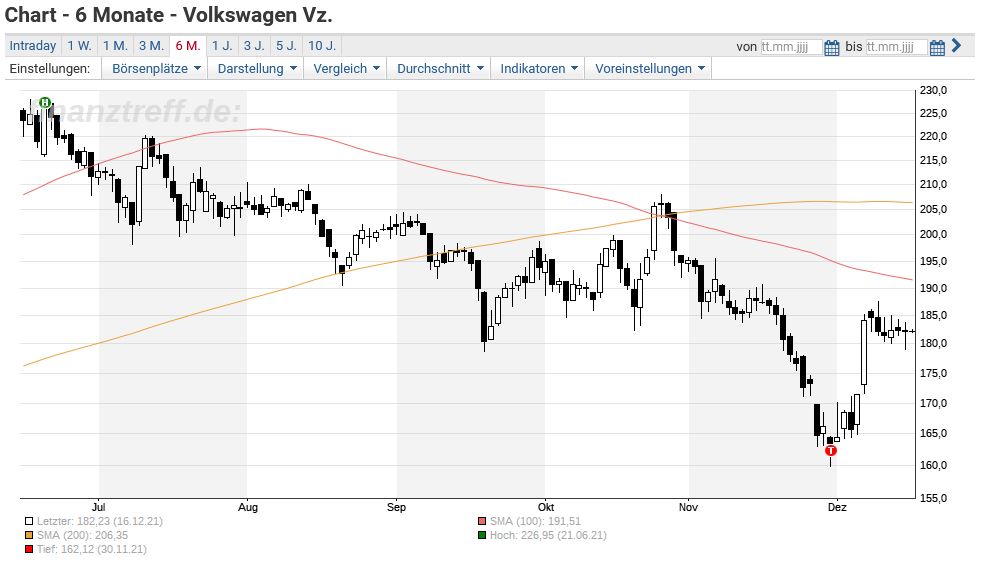Viewport: 983px width, 563px height.
Task: Click the 'Einstellungen:' label
Action: (x=50, y=69)
